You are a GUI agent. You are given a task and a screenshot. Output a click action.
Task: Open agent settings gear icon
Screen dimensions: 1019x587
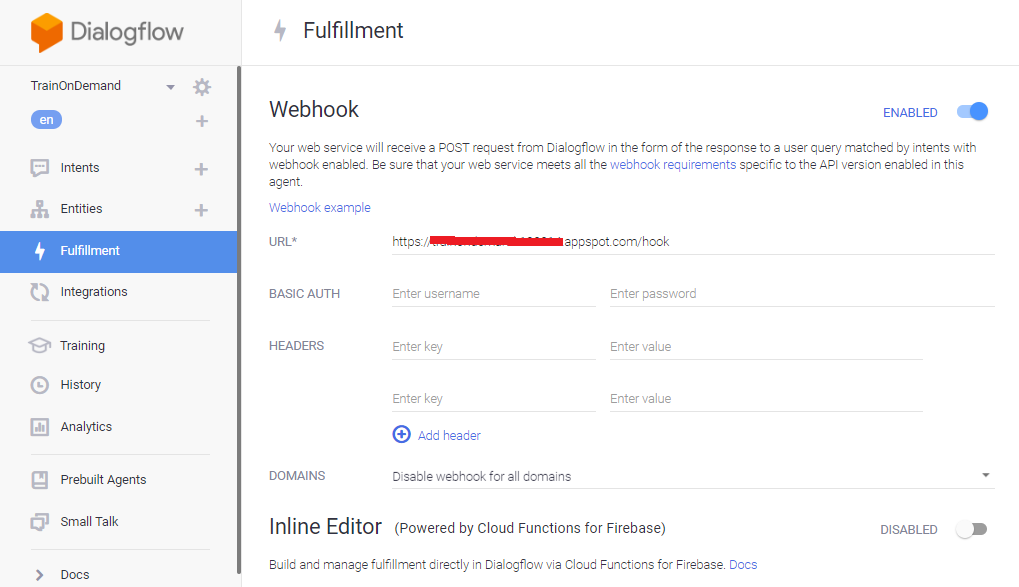pos(202,86)
